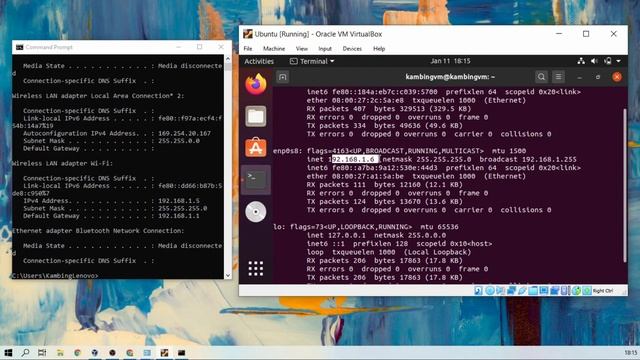
Task: Maximize the Ubuntu terminal window
Action: pos(598,77)
